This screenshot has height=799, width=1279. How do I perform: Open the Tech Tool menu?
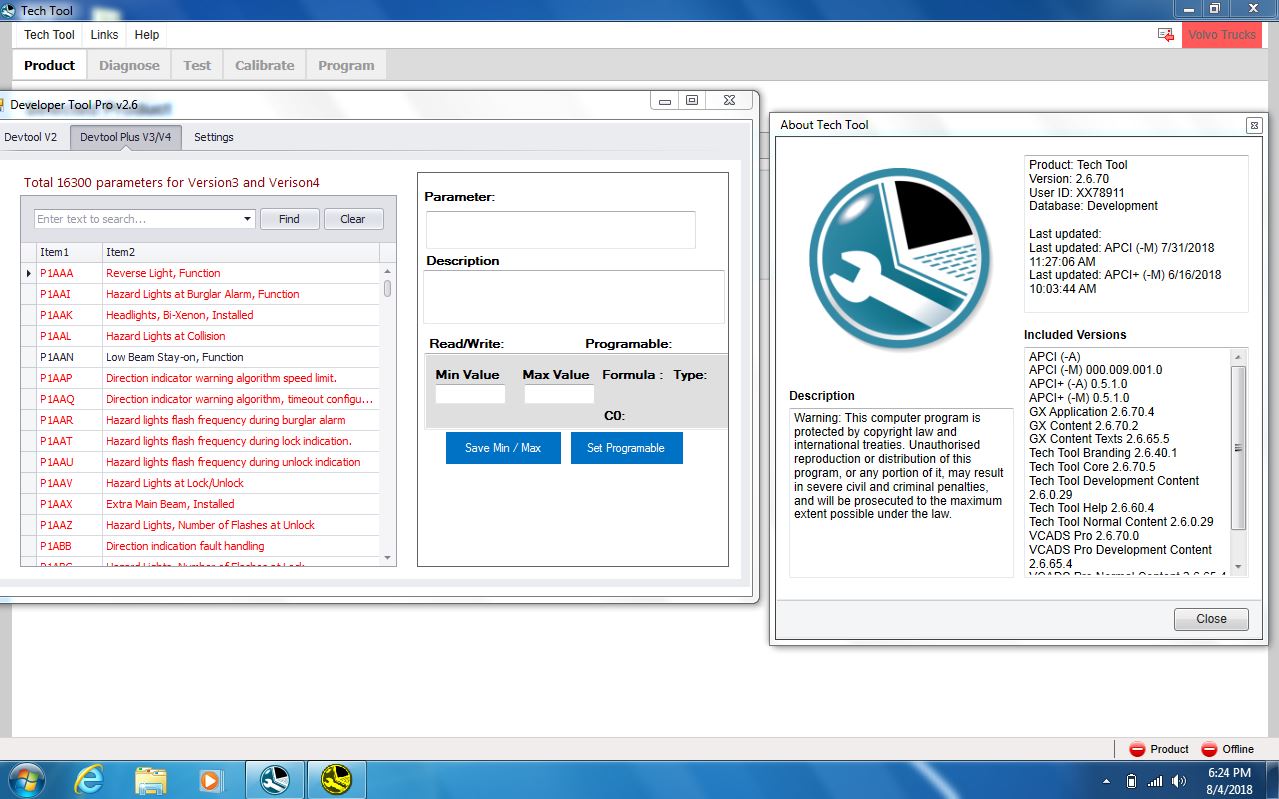[x=49, y=35]
